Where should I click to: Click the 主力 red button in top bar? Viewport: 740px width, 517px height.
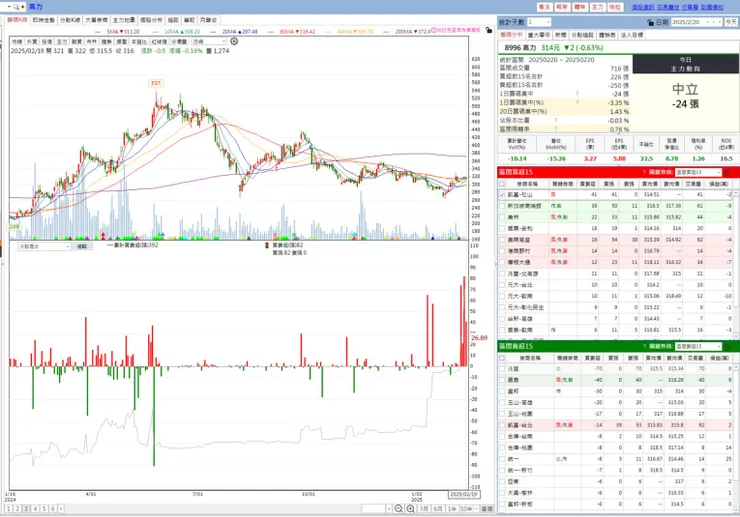(x=597, y=7)
